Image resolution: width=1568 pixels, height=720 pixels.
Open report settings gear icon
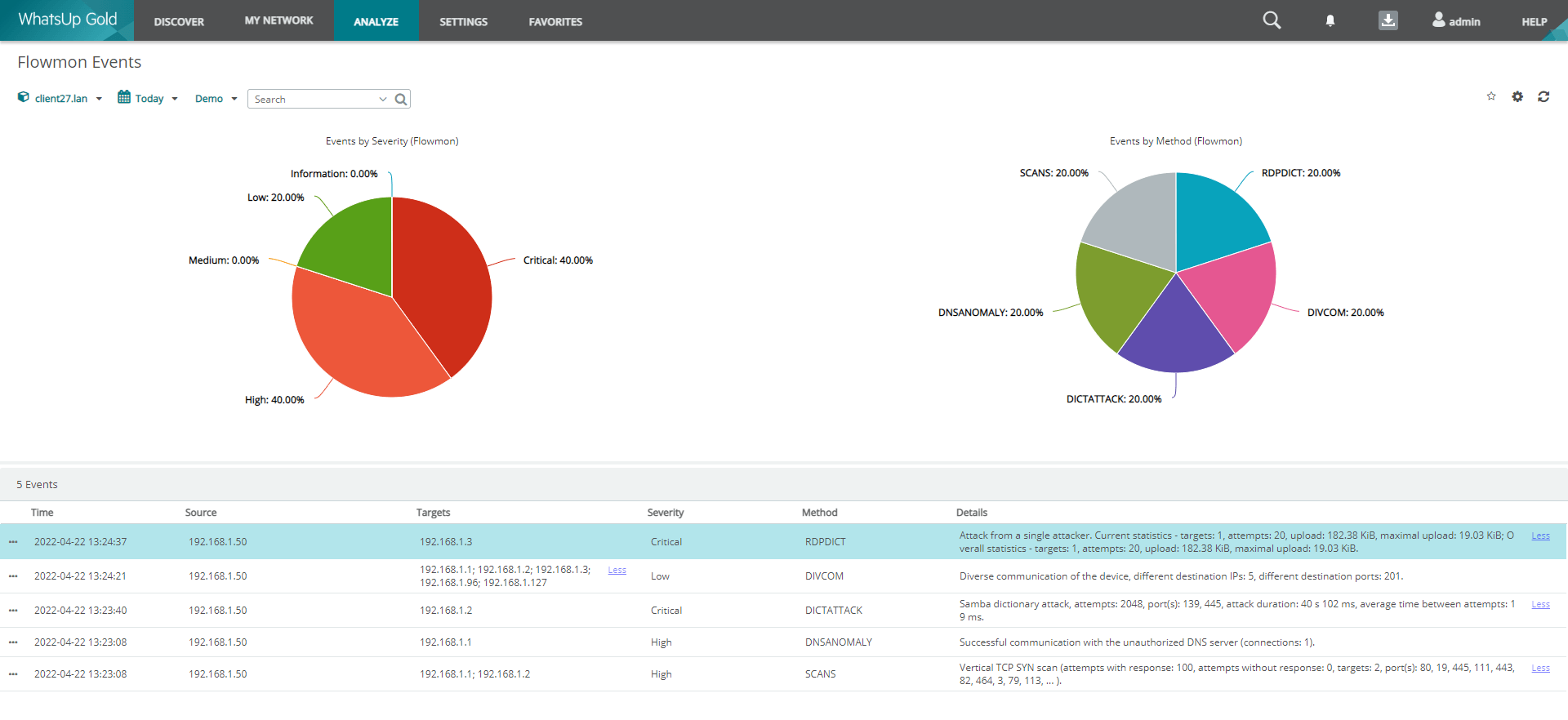coord(1517,96)
